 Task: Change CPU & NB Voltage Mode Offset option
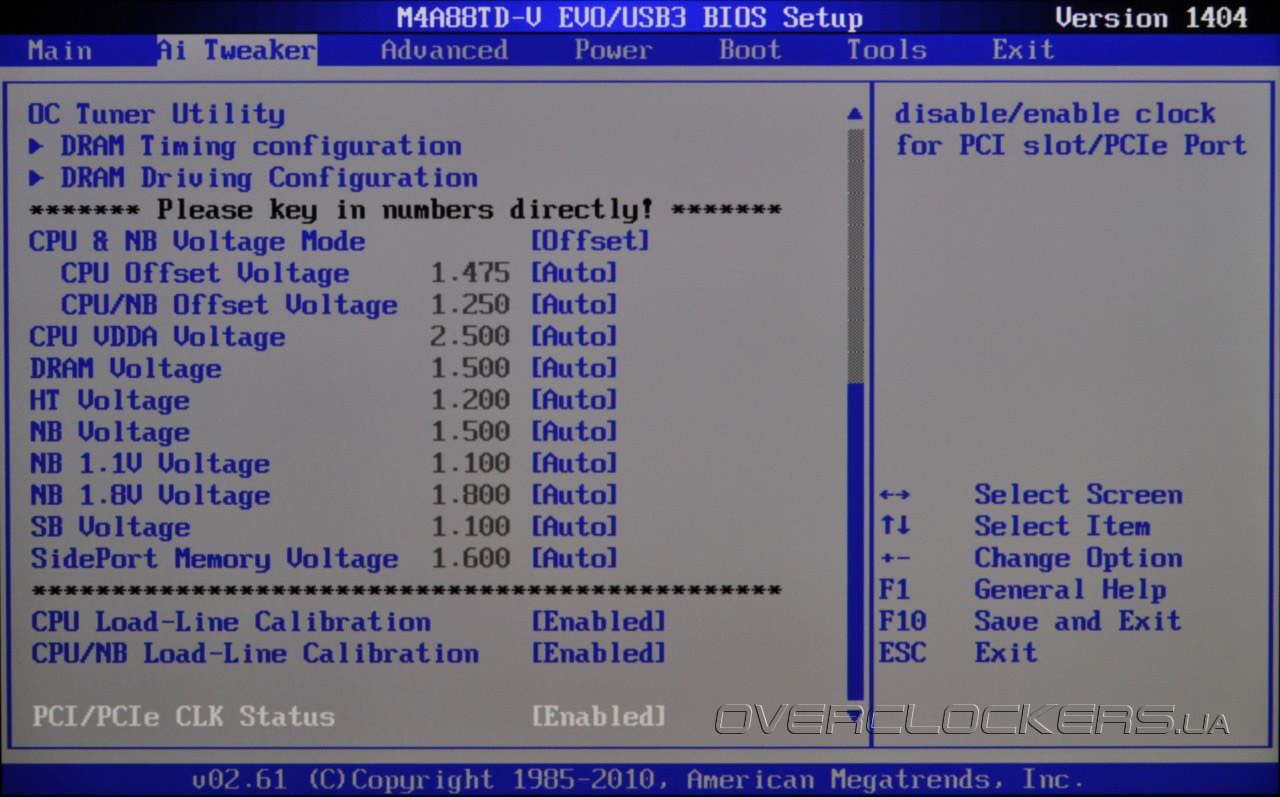pos(590,241)
